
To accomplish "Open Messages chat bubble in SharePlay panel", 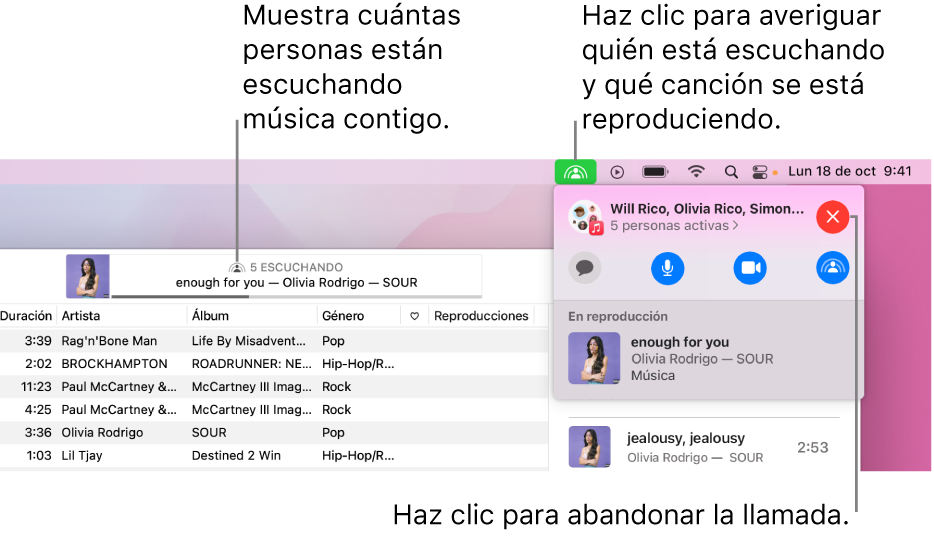I will pos(585,268).
